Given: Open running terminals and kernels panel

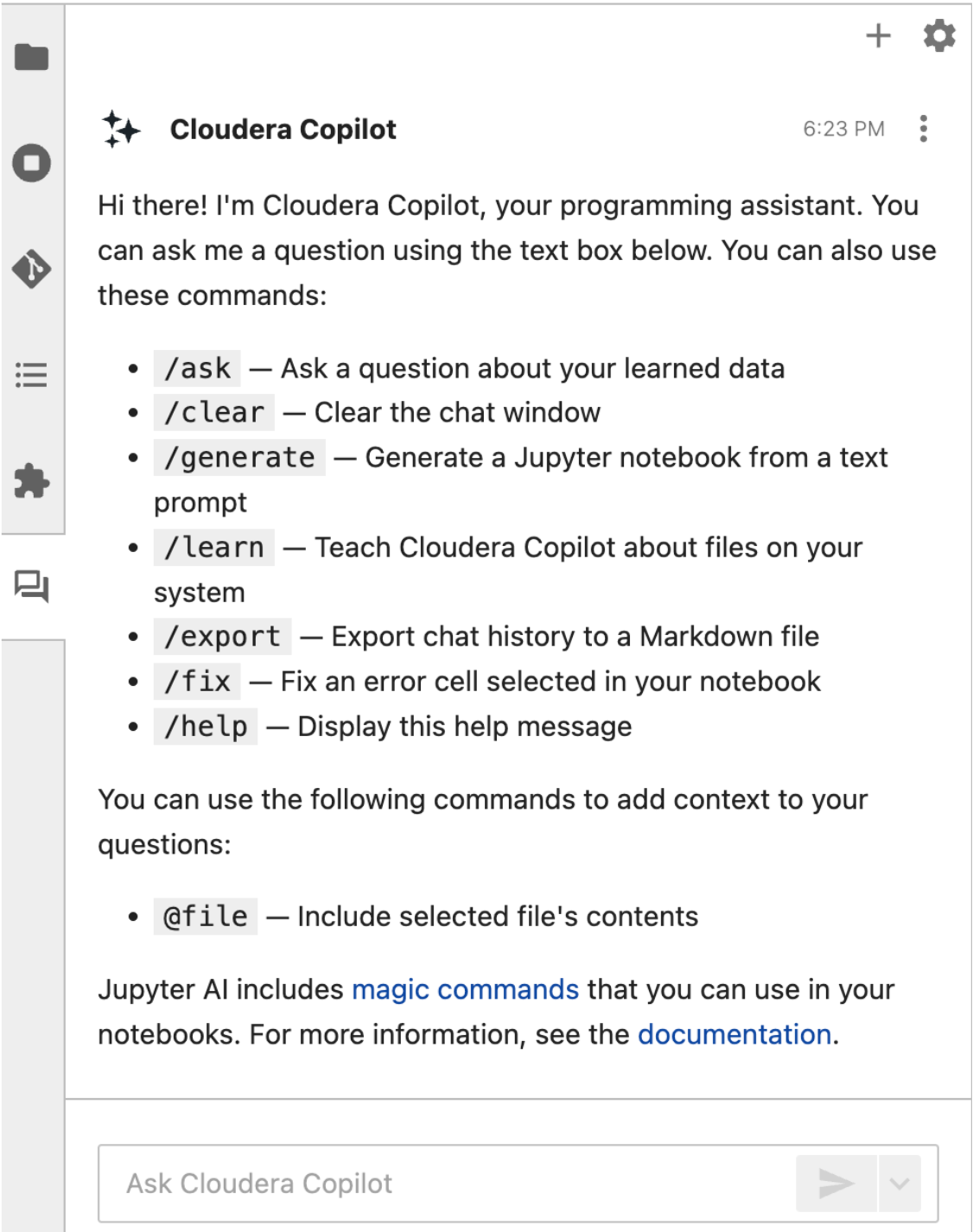Looking at the screenshot, I should 32,162.
